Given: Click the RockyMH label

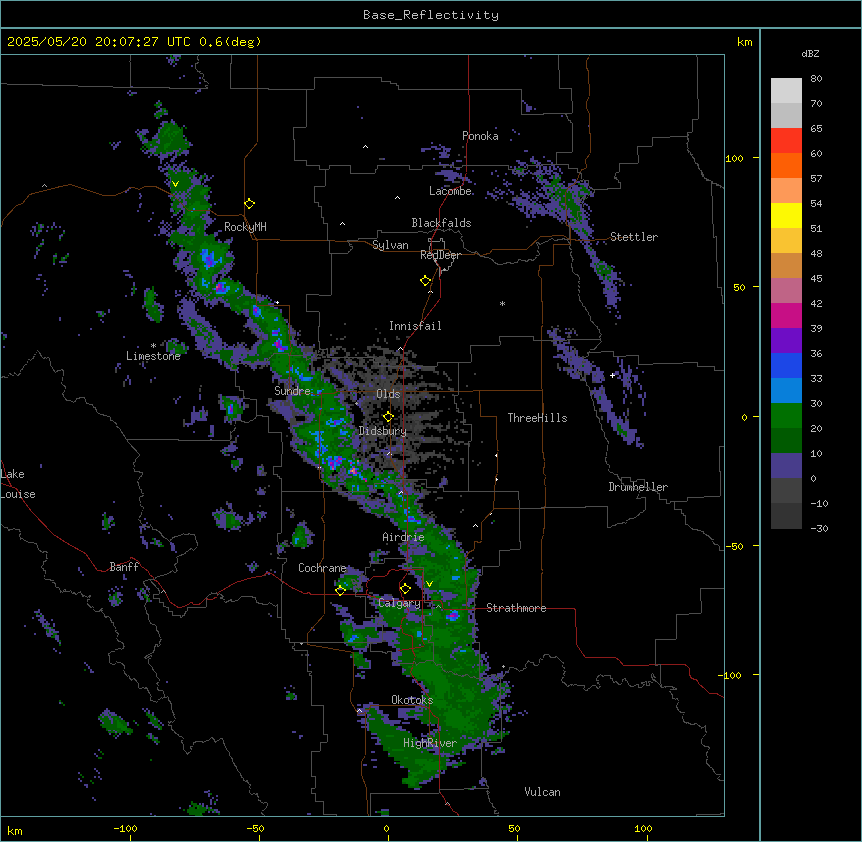Looking at the screenshot, I should (x=245, y=227).
